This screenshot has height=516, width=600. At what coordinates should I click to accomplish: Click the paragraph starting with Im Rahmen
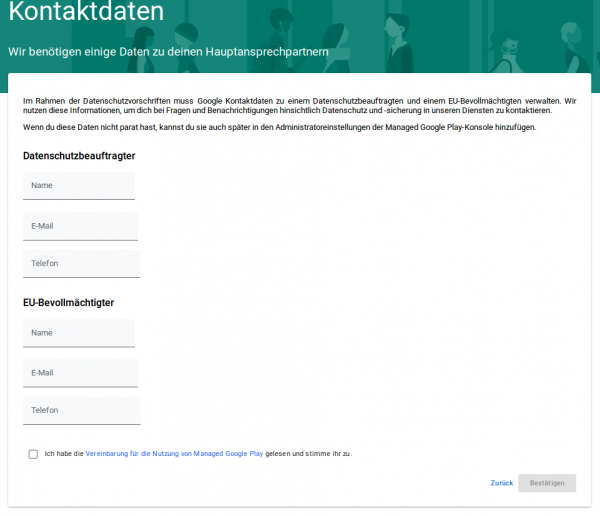[300, 105]
